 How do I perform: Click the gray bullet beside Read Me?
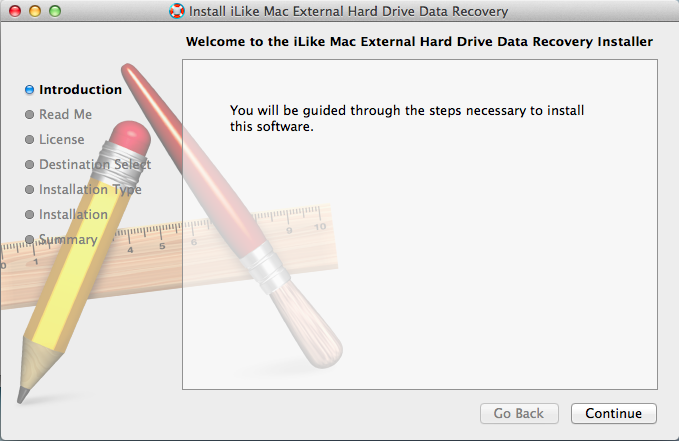click(29, 115)
